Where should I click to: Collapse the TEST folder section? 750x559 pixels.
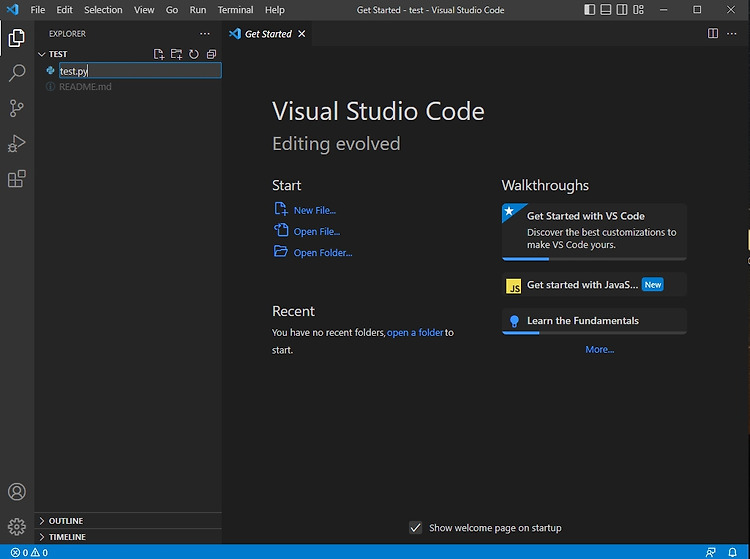click(x=128, y=54)
